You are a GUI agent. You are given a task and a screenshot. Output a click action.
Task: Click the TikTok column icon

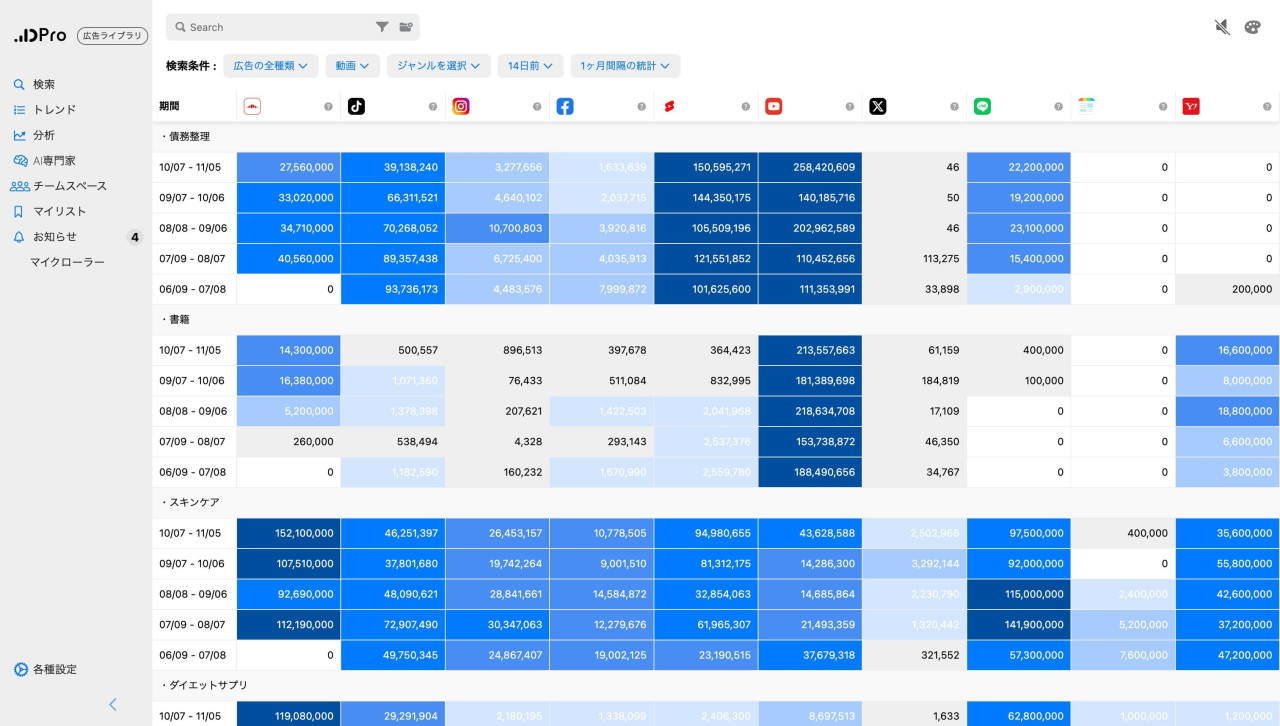[x=356, y=106]
